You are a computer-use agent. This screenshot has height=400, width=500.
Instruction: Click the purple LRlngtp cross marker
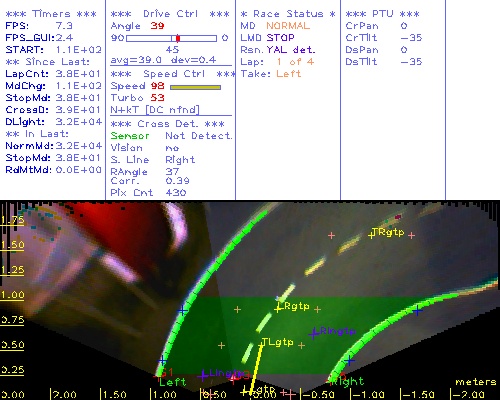click(x=313, y=333)
